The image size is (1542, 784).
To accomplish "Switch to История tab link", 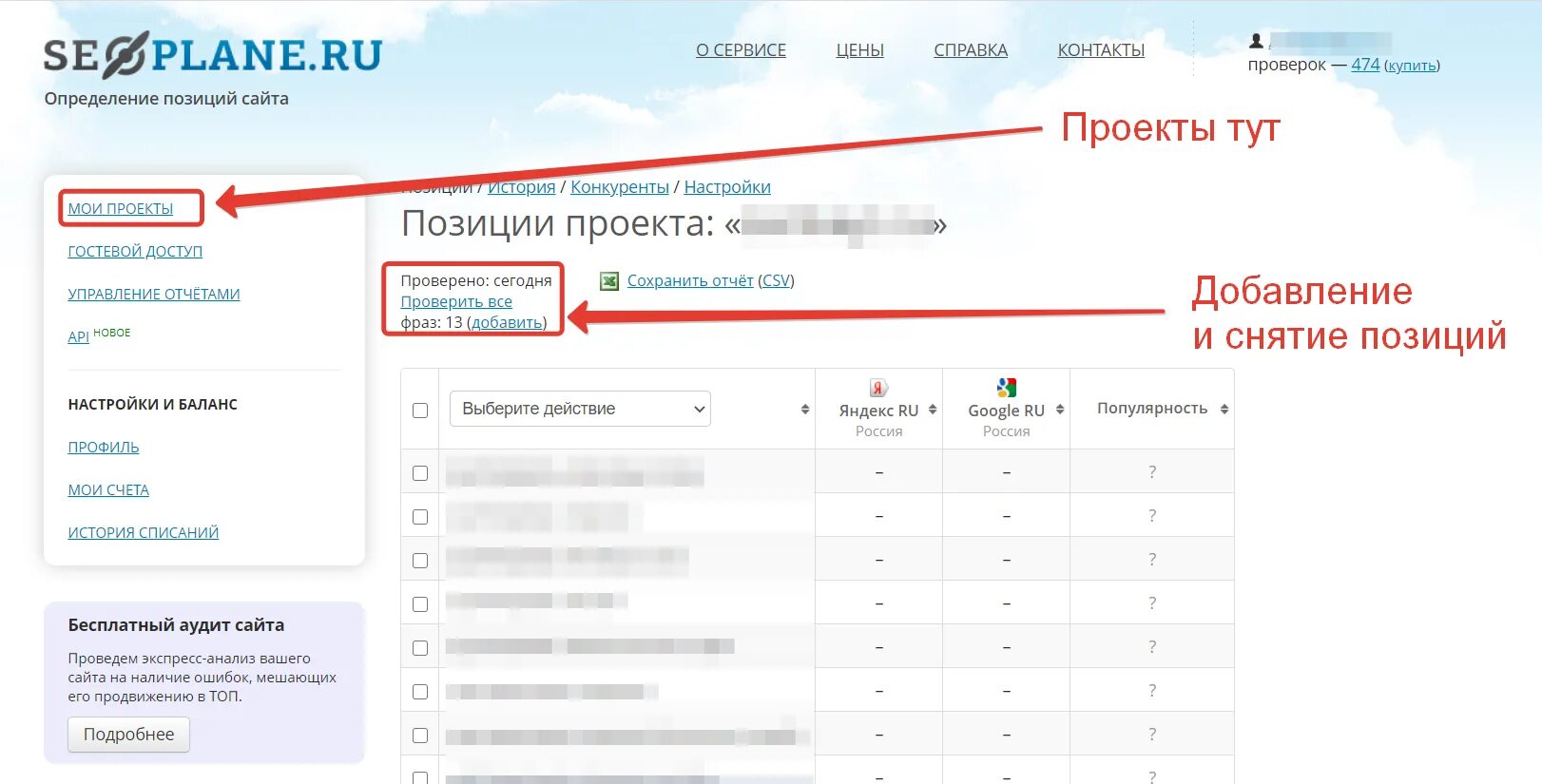I will [x=521, y=187].
